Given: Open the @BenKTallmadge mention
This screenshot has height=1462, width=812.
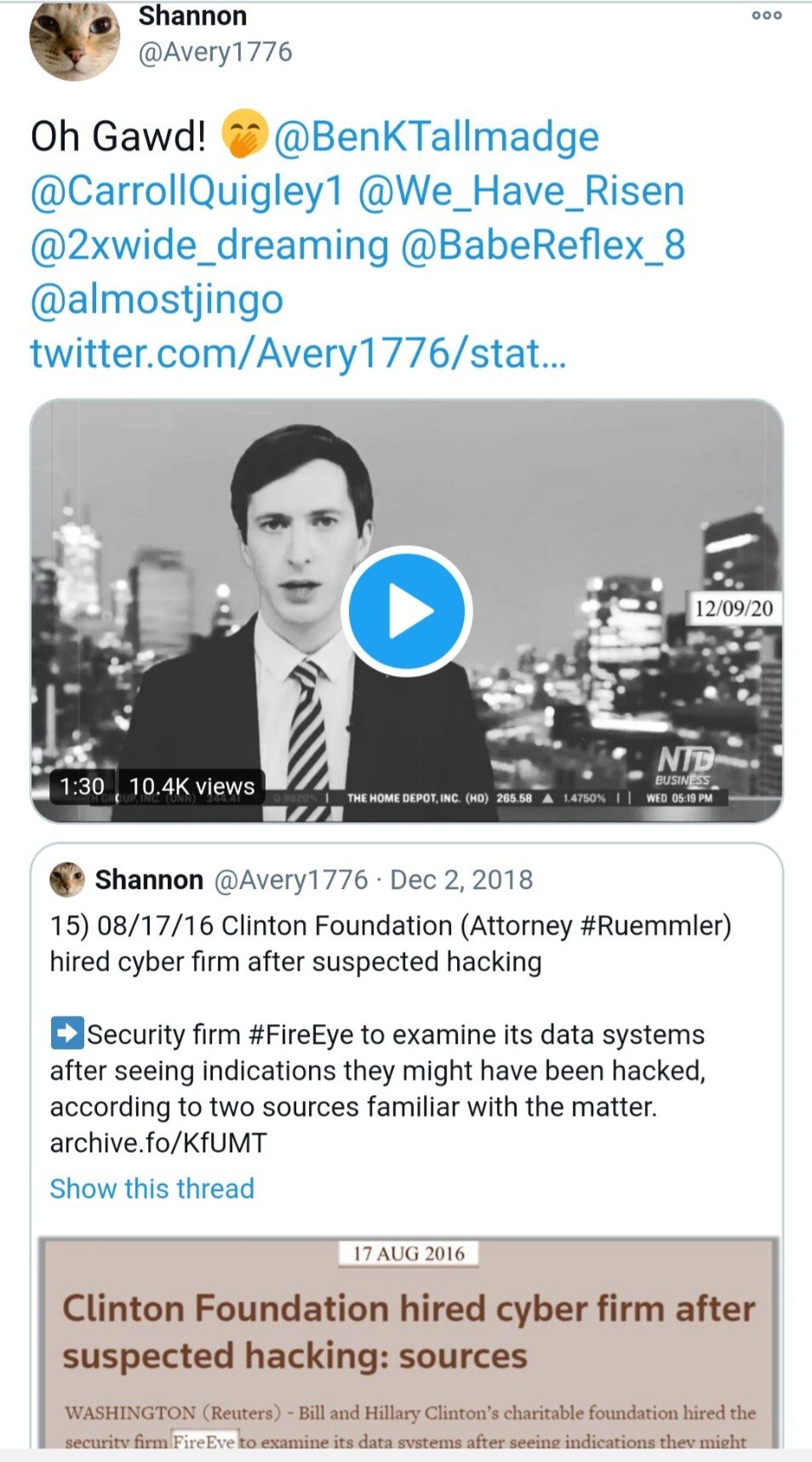Looking at the screenshot, I should coord(436,136).
